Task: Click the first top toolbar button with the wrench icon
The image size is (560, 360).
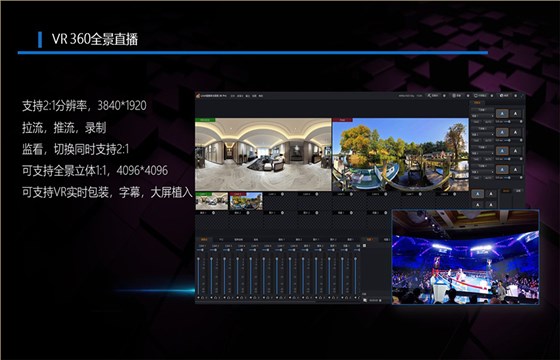Action: 434,96
